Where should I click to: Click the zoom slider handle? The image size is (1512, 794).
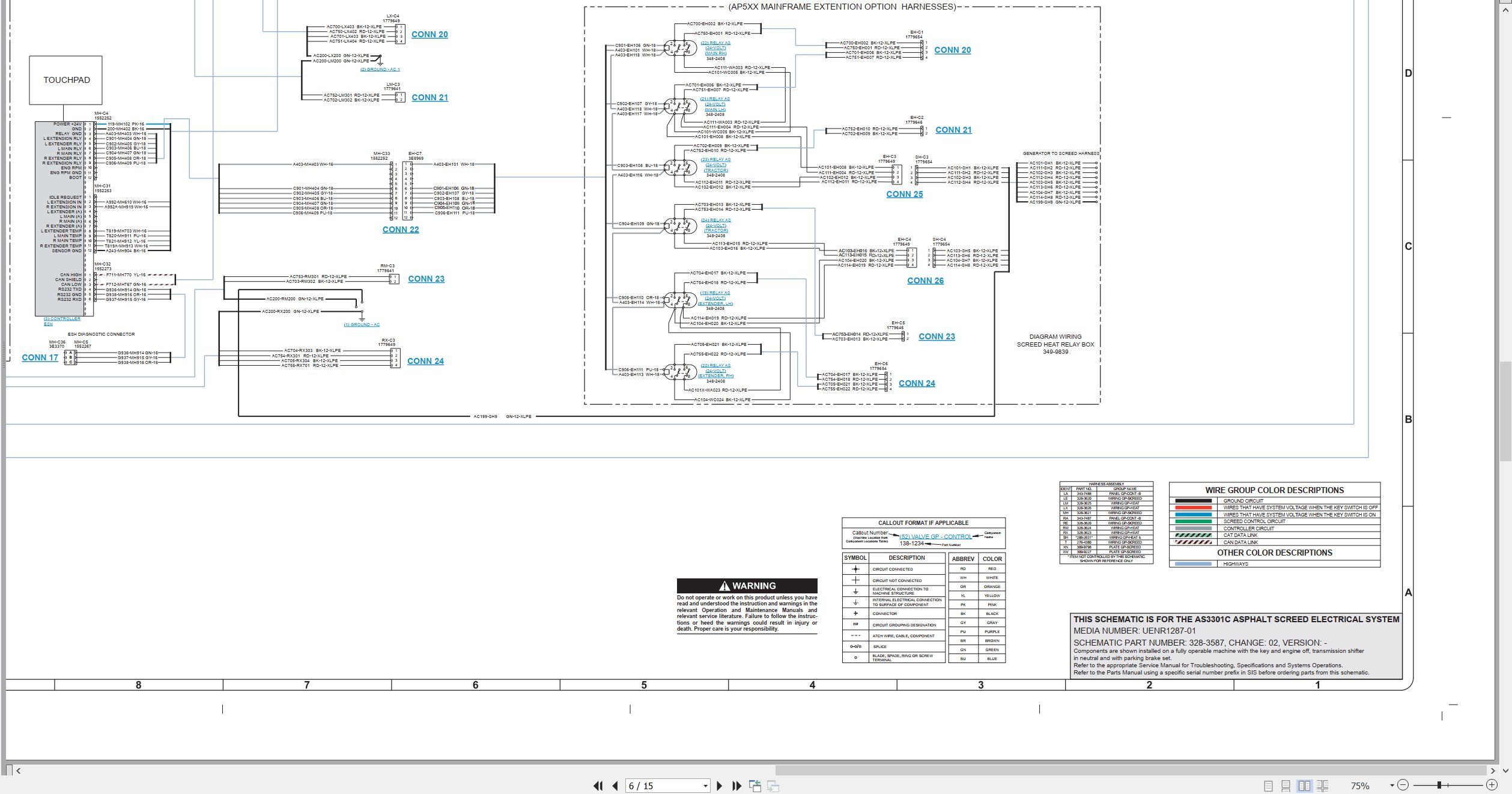(x=1439, y=785)
